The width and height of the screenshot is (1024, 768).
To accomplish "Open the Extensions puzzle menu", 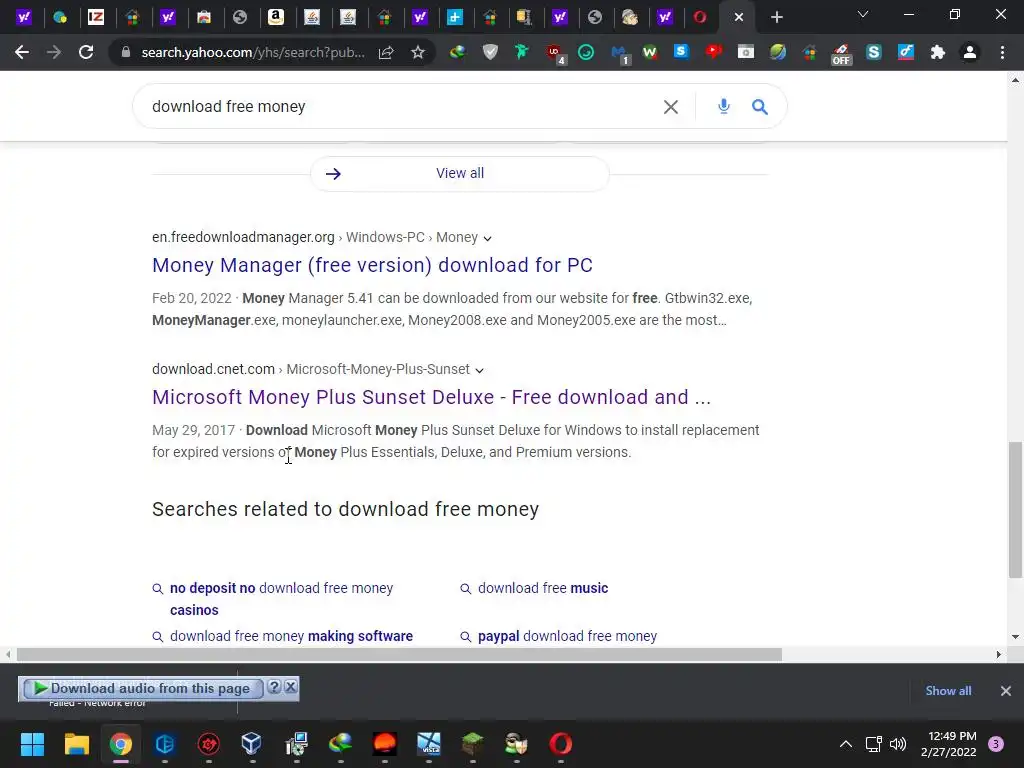I will tap(938, 52).
